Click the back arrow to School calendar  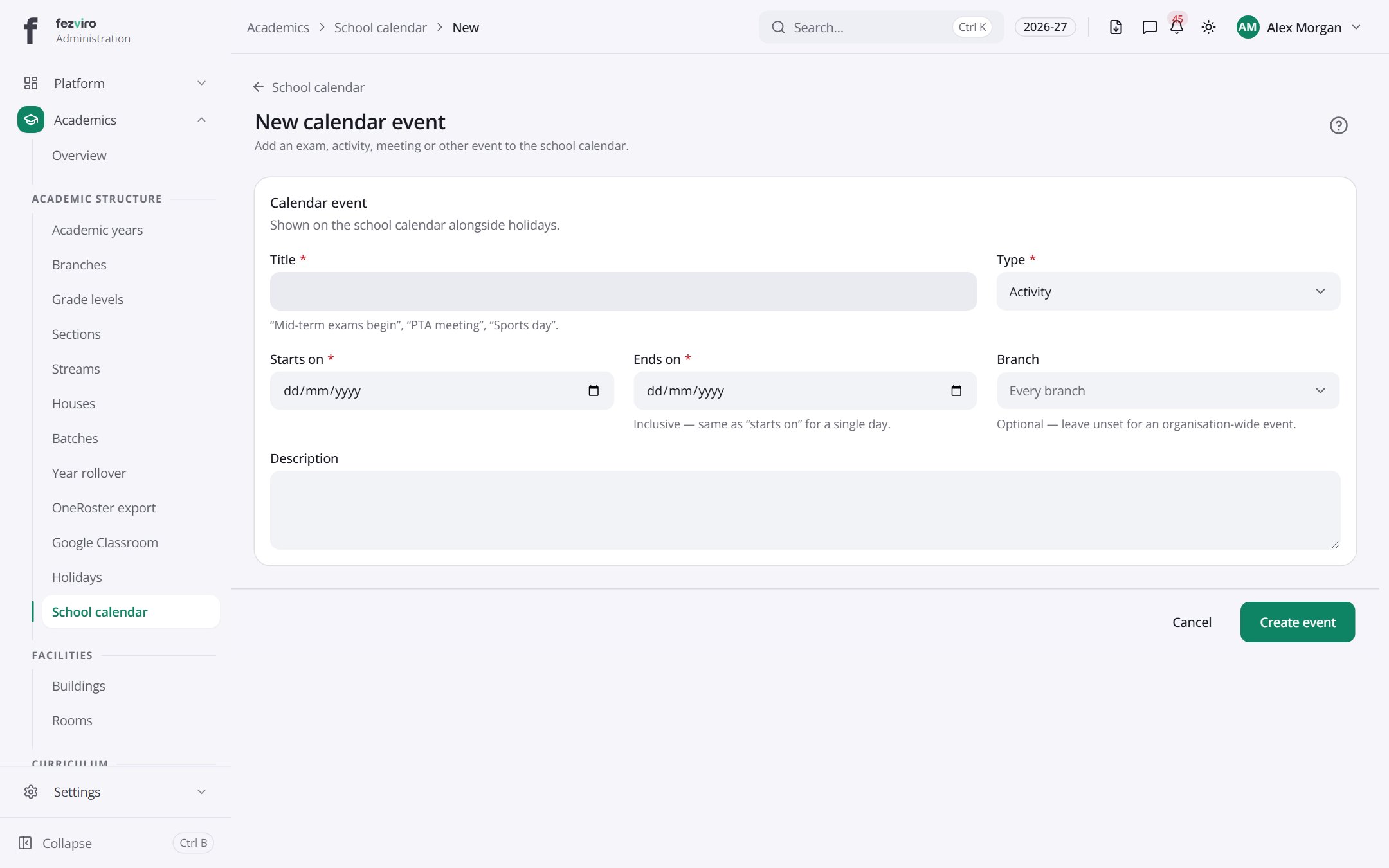[259, 87]
